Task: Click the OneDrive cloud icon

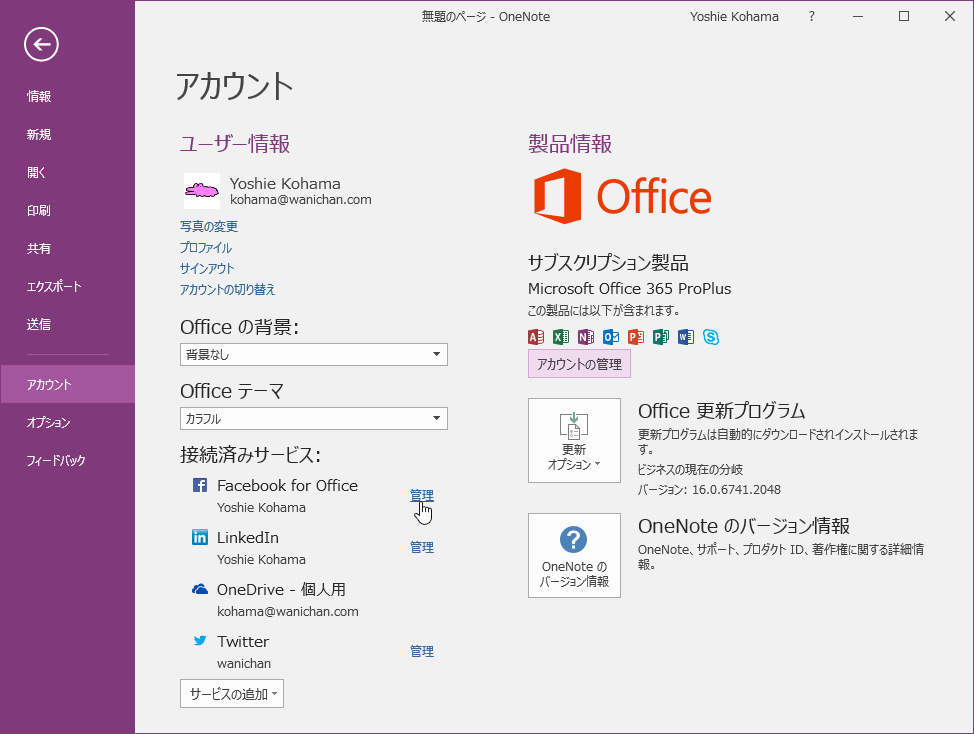Action: pos(200,589)
